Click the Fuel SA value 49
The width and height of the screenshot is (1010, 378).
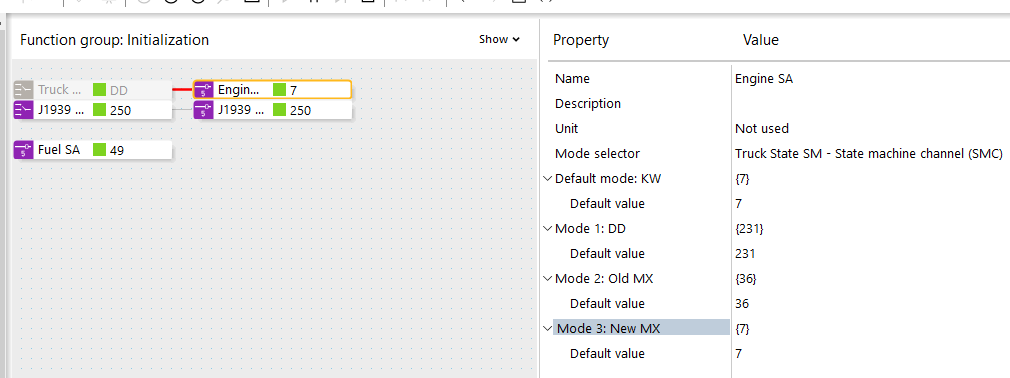pyautogui.click(x=117, y=151)
